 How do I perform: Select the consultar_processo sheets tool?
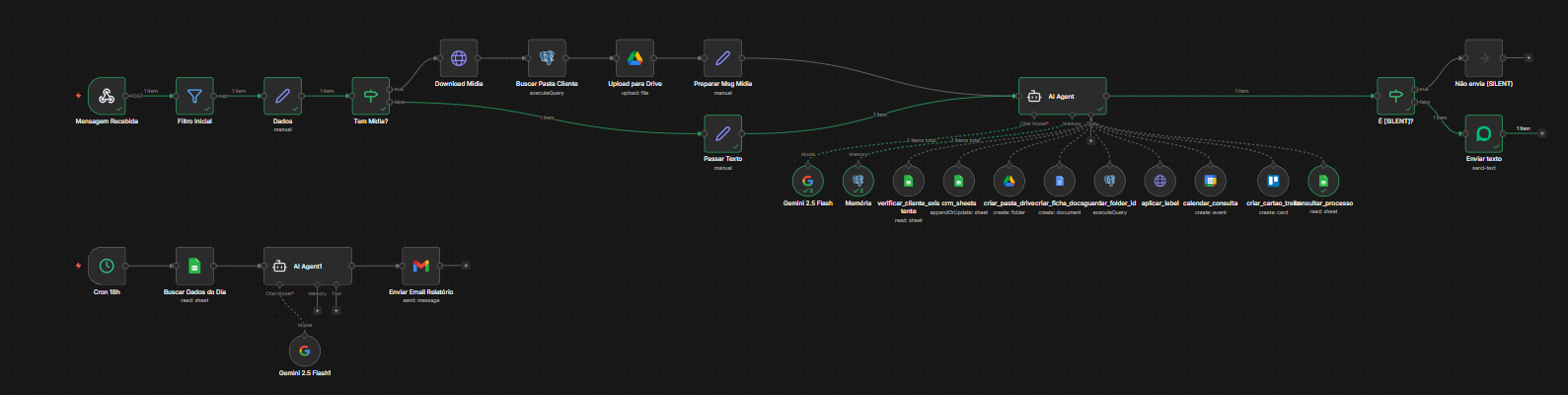point(1323,181)
